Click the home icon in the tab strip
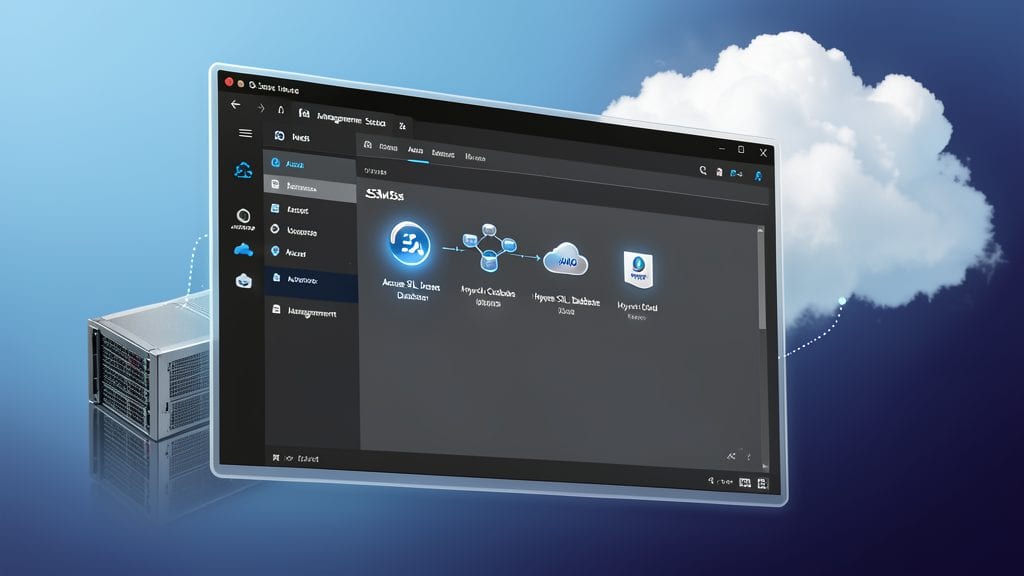The height and width of the screenshot is (576, 1024). click(x=368, y=145)
